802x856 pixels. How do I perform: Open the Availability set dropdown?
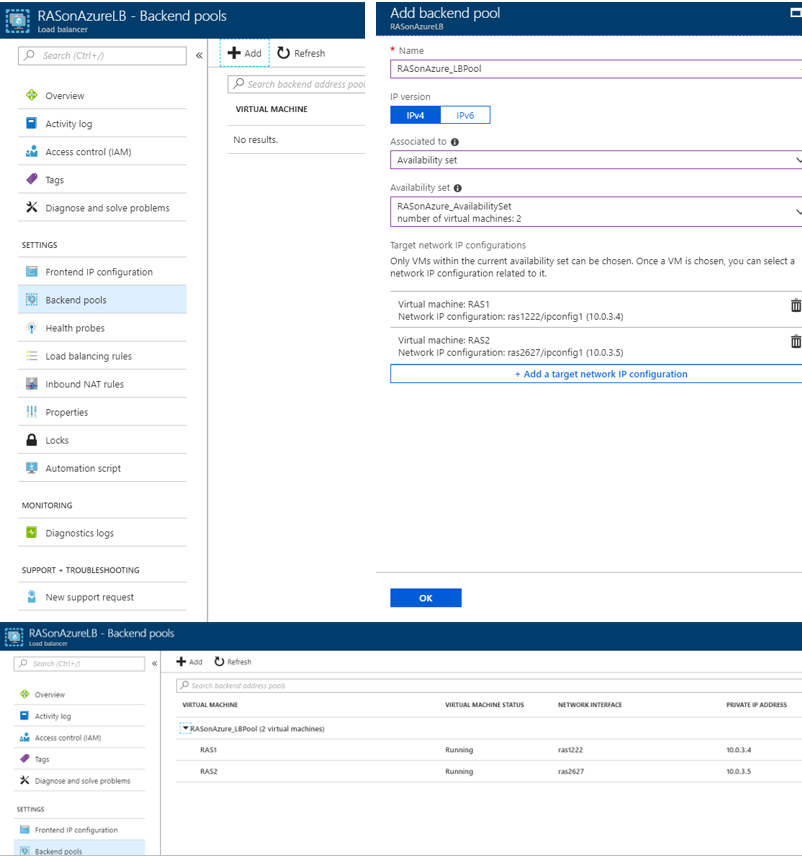click(596, 212)
